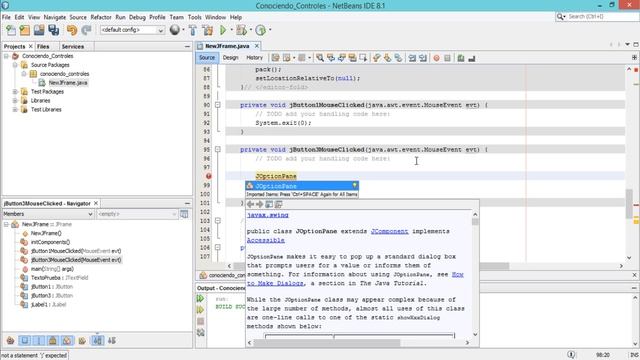Select the NewJFrame.java editor tab
This screenshot has width=640, height=360.
[x=227, y=46]
